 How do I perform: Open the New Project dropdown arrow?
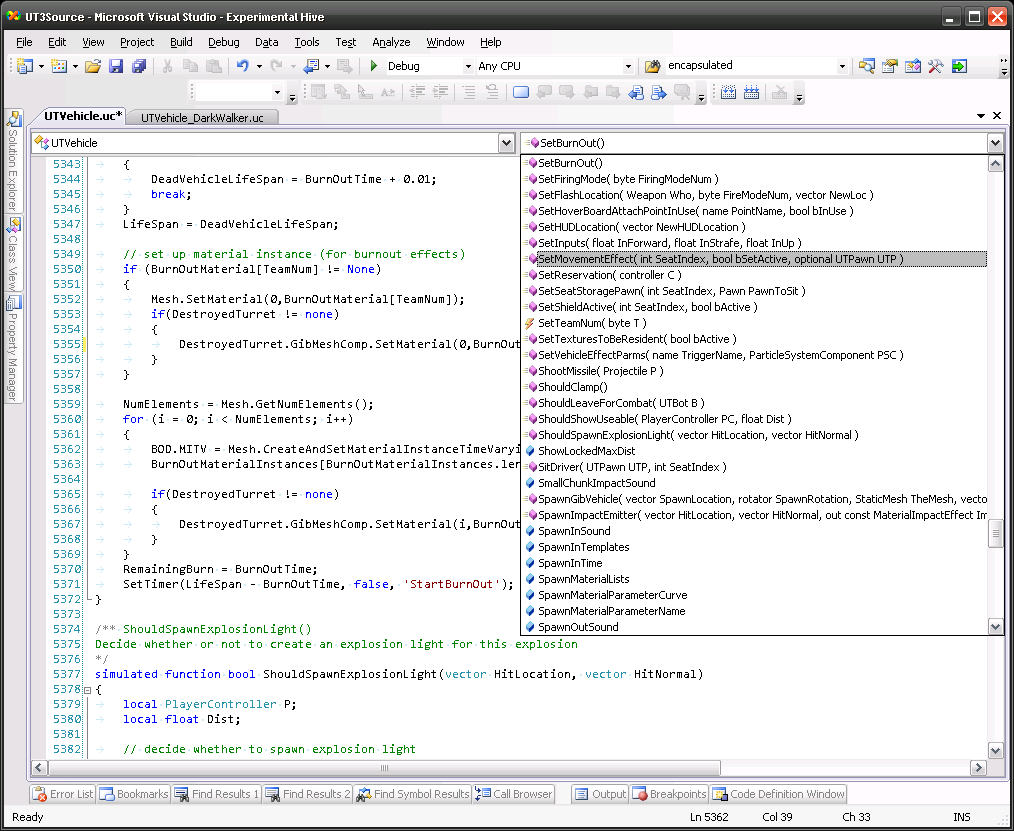coord(41,66)
